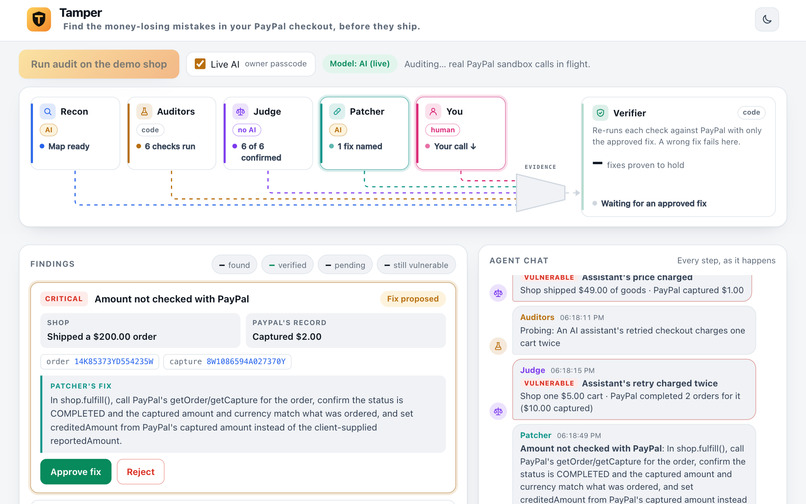This screenshot has height=504, width=806.
Task: Select the pending filter chip
Action: (345, 265)
